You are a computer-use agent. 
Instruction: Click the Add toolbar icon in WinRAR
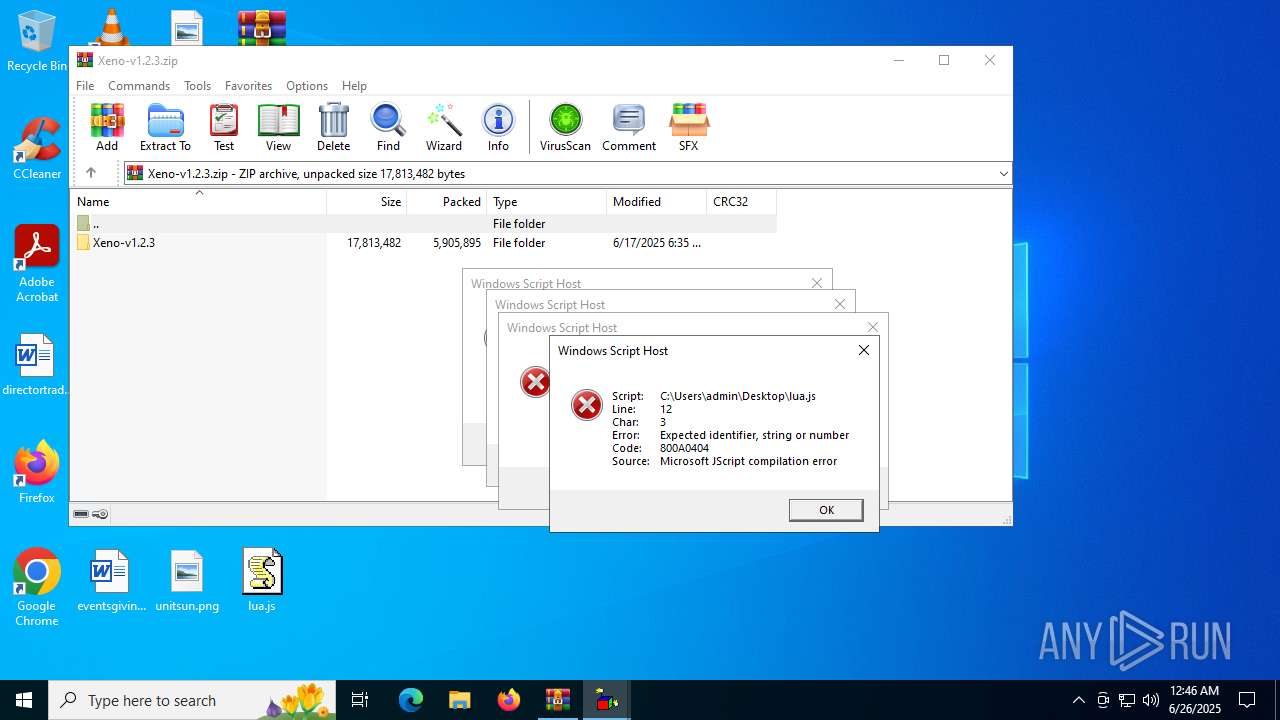pyautogui.click(x=107, y=127)
